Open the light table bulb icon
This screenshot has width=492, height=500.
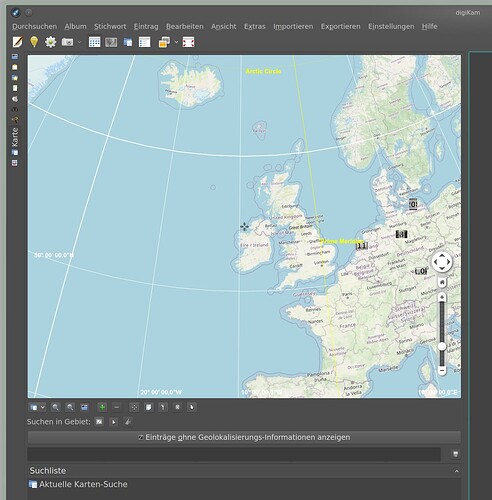34,42
